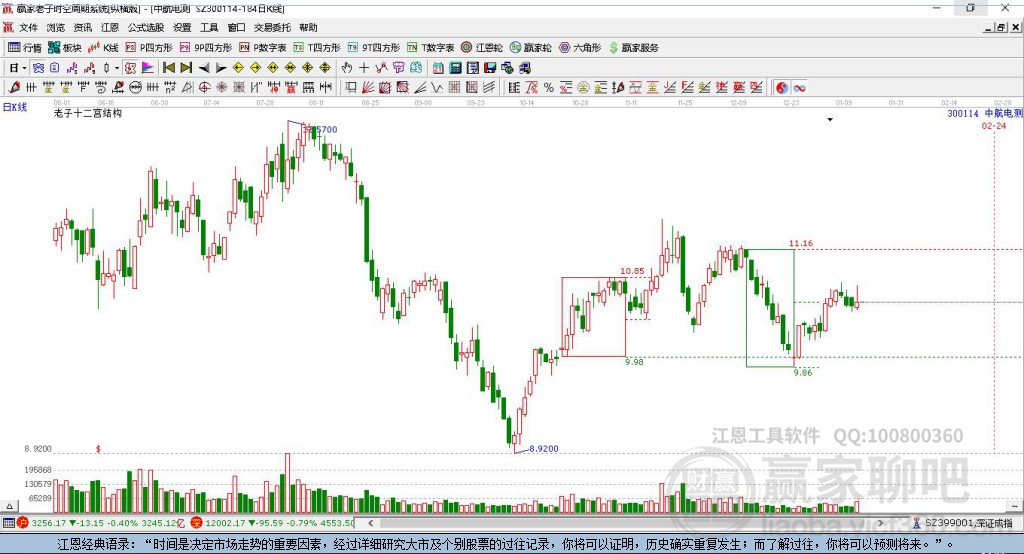Screen dimensions: 1024x554
Task: Click the 02-24 date marker label
Action: (994, 125)
